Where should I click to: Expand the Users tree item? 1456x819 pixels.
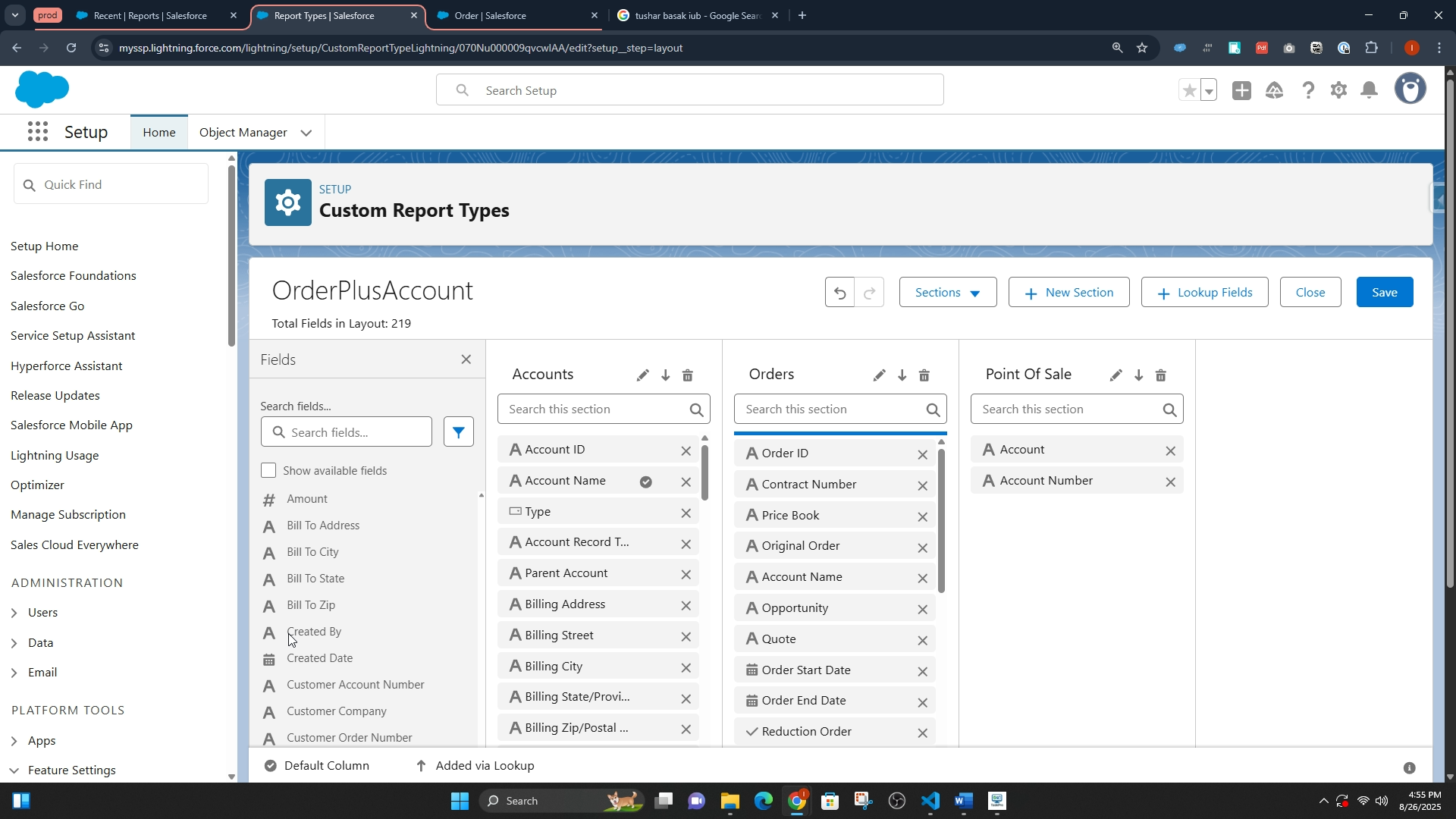tap(14, 613)
